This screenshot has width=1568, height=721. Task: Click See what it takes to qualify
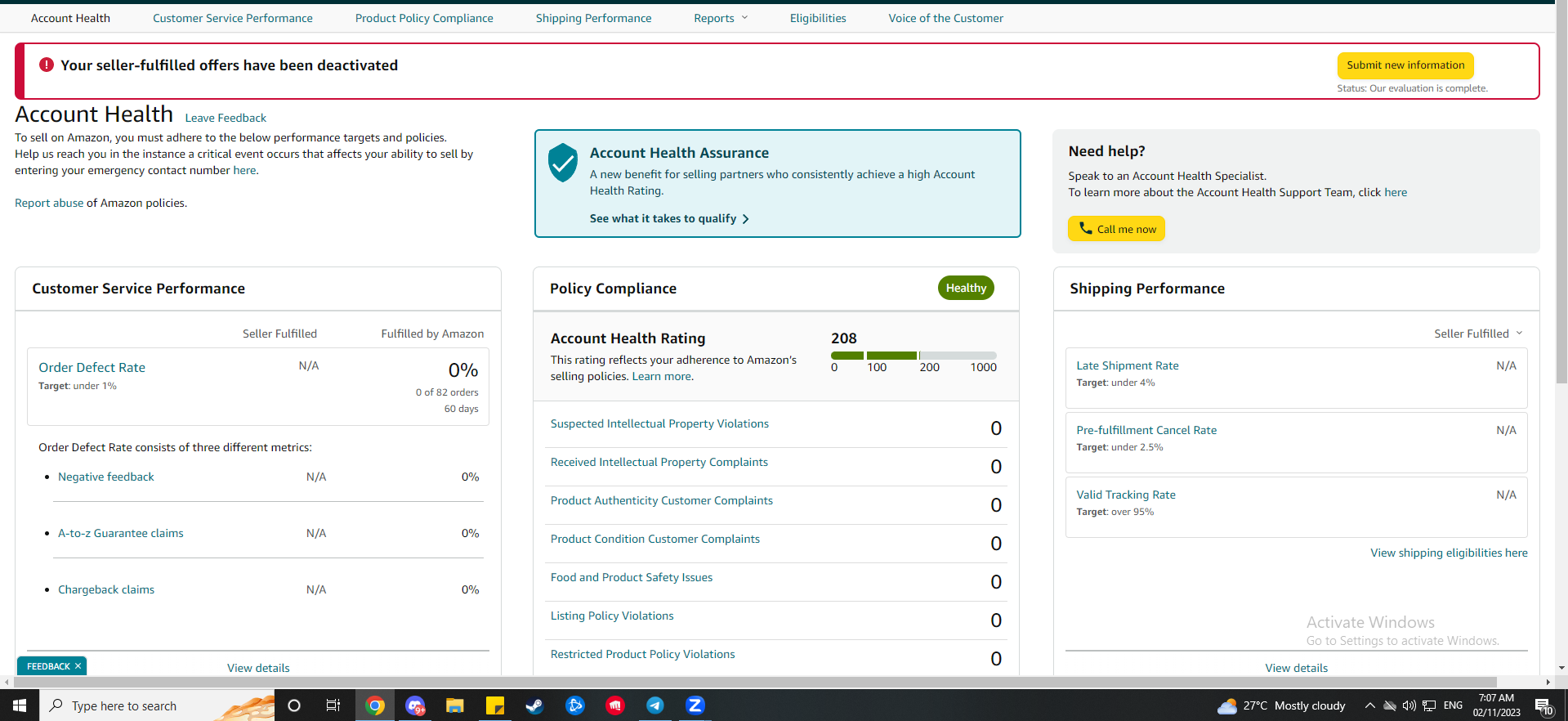663,218
